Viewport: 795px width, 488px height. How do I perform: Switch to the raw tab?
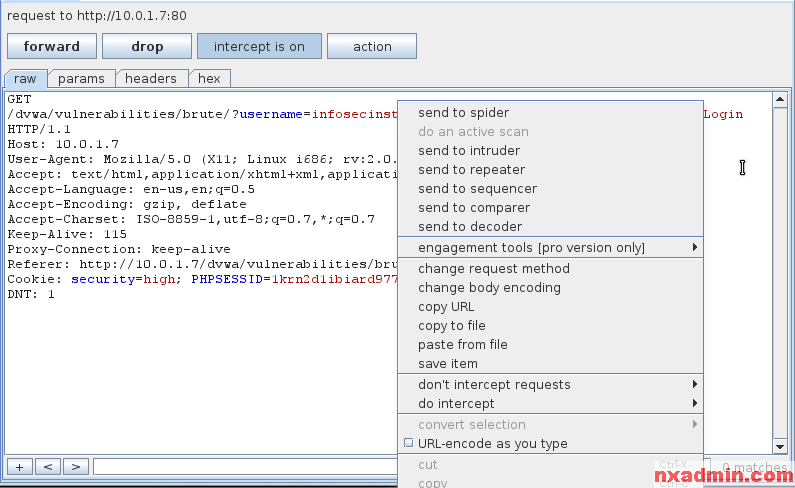(25, 79)
